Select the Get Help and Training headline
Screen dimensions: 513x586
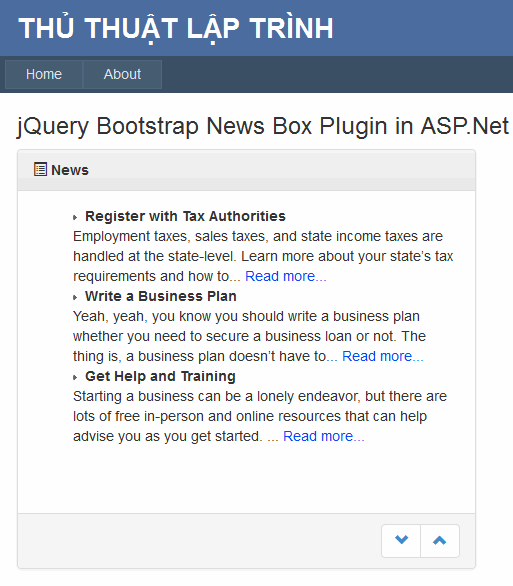point(160,376)
